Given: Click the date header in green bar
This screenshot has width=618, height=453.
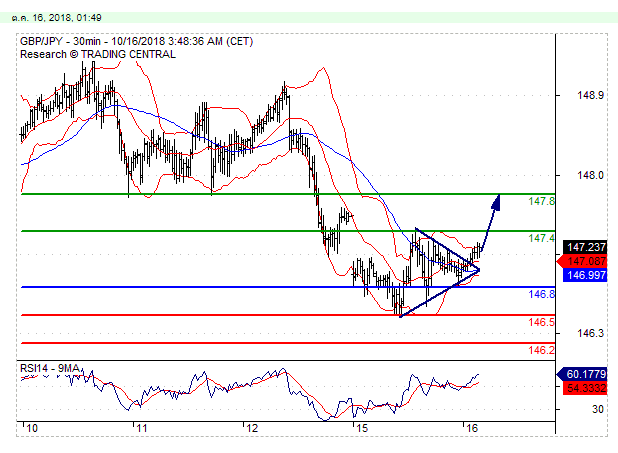Looking at the screenshot, I should click(43, 17).
